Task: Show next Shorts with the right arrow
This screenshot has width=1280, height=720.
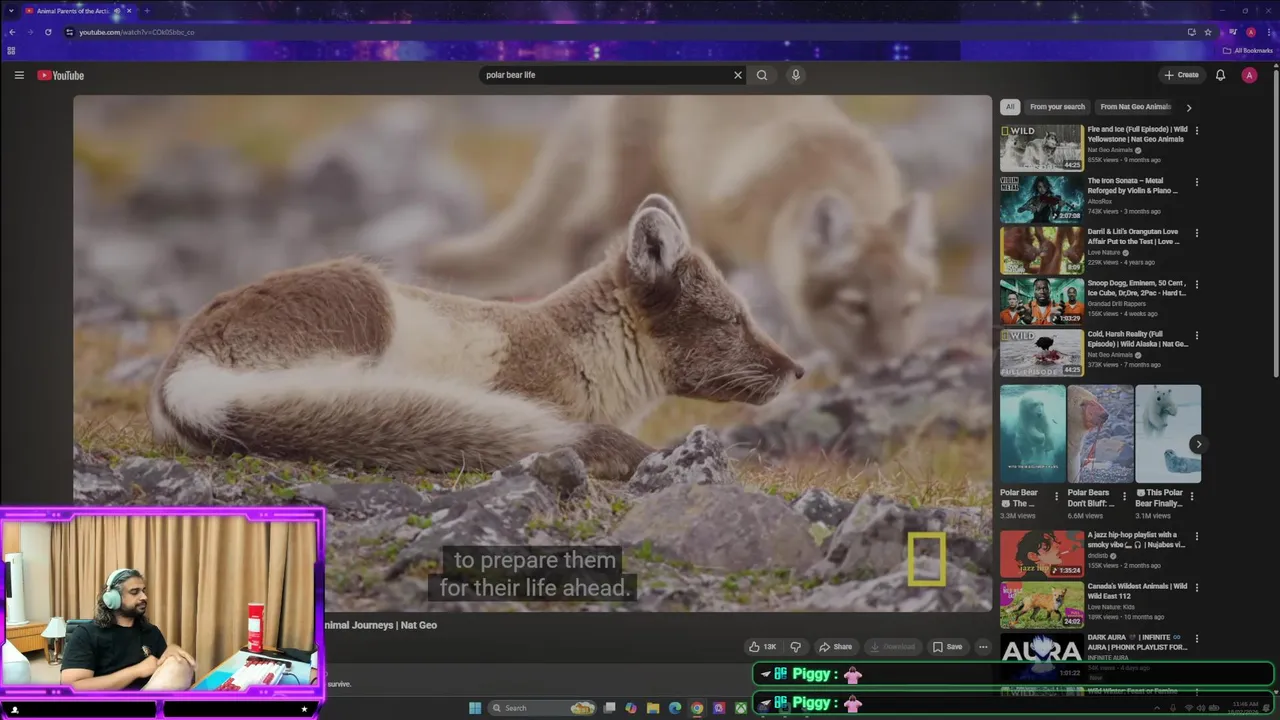Action: (x=1198, y=444)
